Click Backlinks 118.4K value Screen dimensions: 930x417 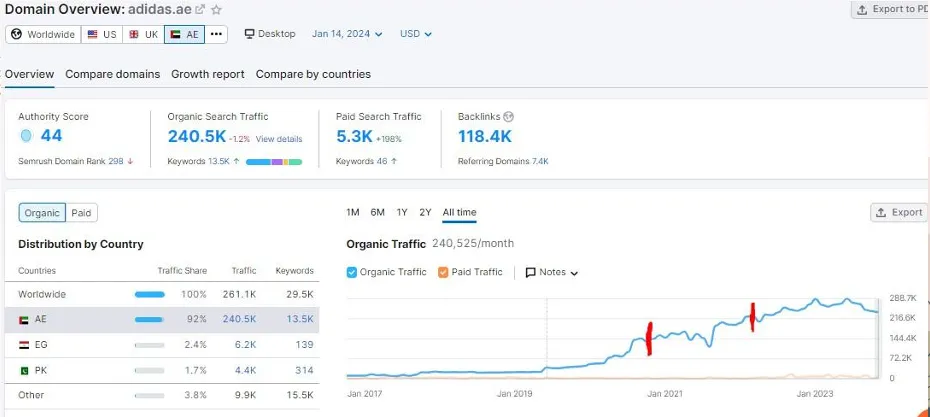[485, 136]
